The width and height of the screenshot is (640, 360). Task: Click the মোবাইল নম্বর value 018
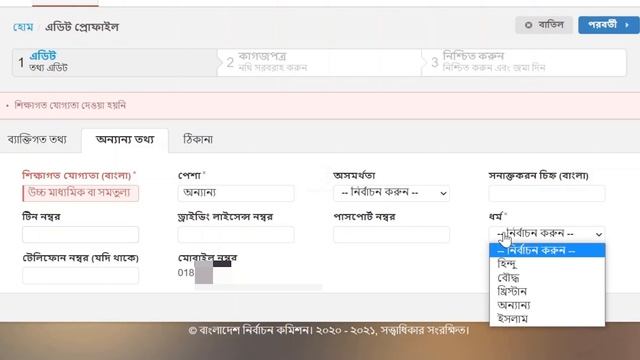[186, 273]
